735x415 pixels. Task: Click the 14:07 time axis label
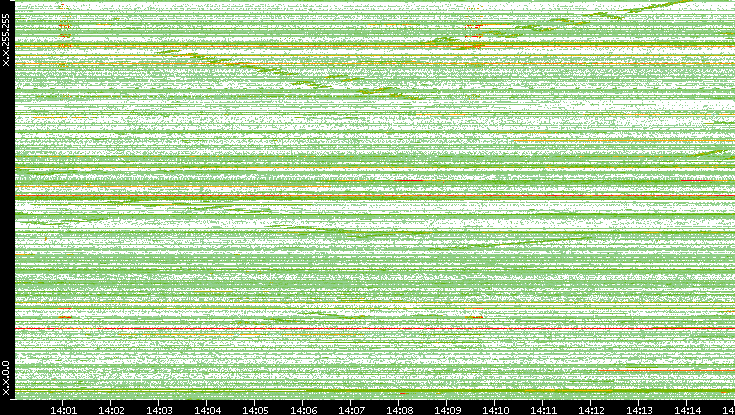351,410
